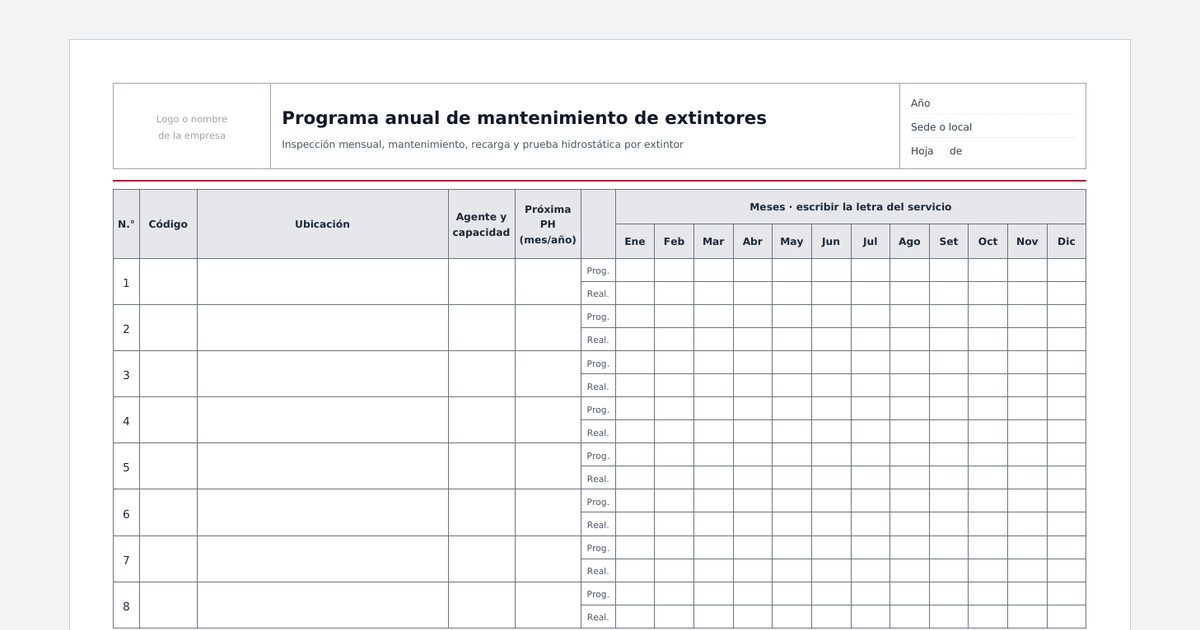Click the 'Mar' month header
The image size is (1200, 630).
click(x=713, y=241)
